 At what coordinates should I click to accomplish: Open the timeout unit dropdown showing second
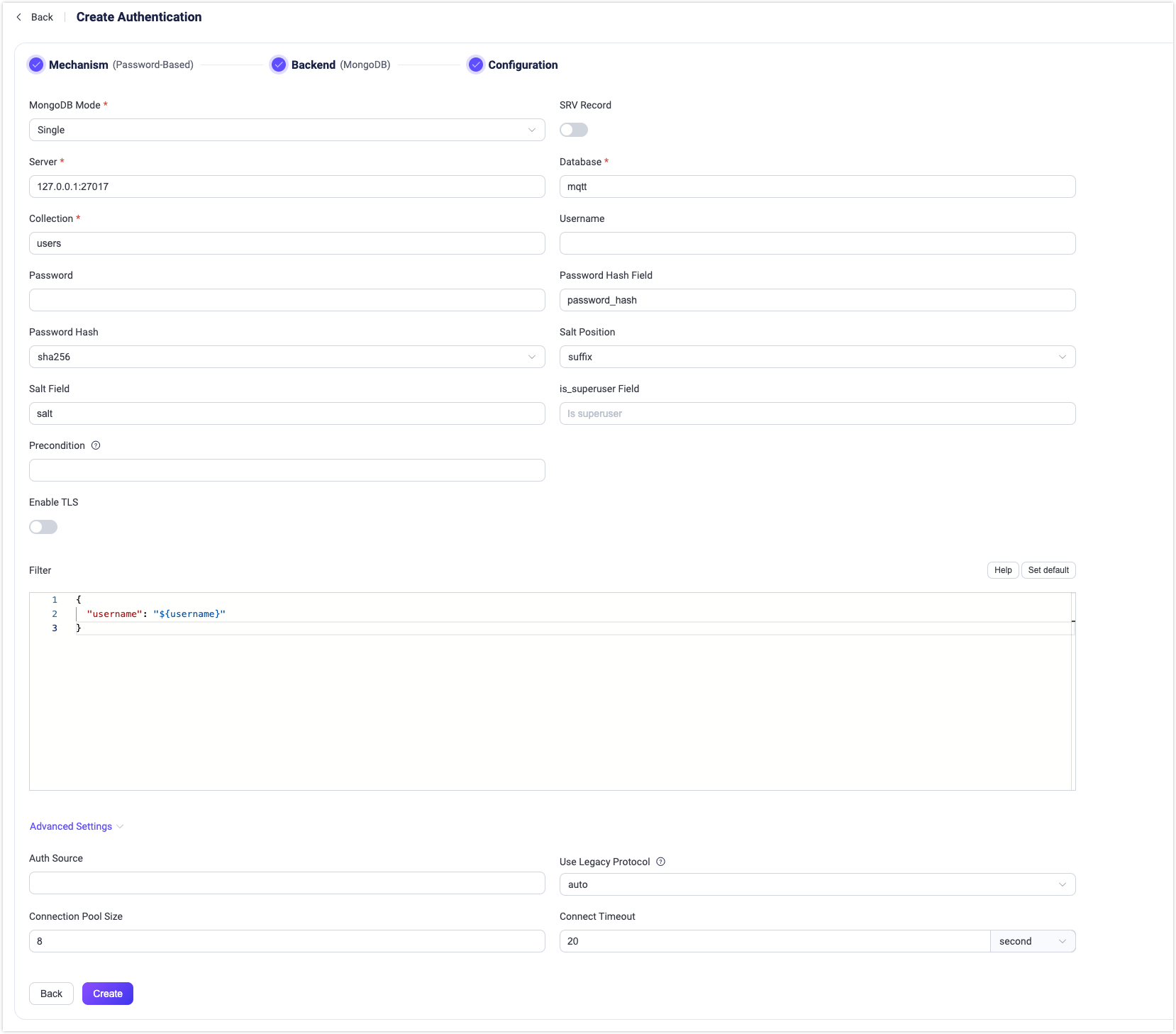click(x=1033, y=941)
